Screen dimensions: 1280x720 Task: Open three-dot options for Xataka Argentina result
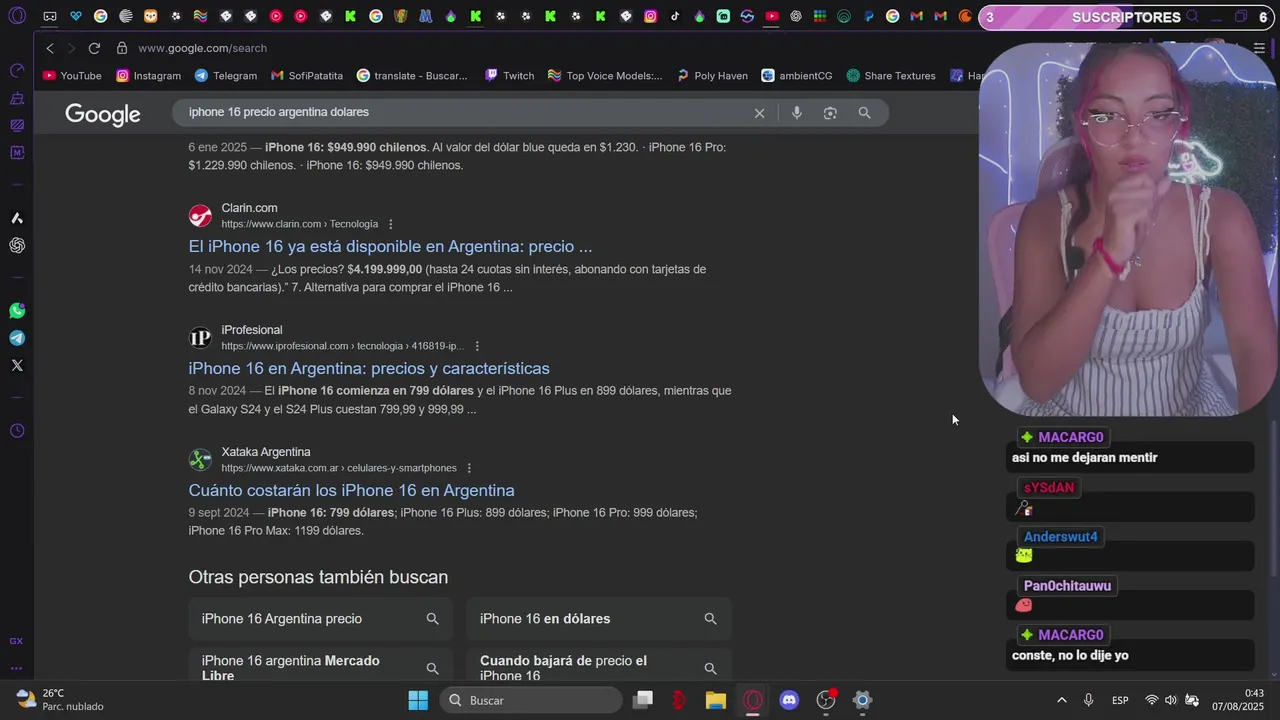click(x=469, y=468)
